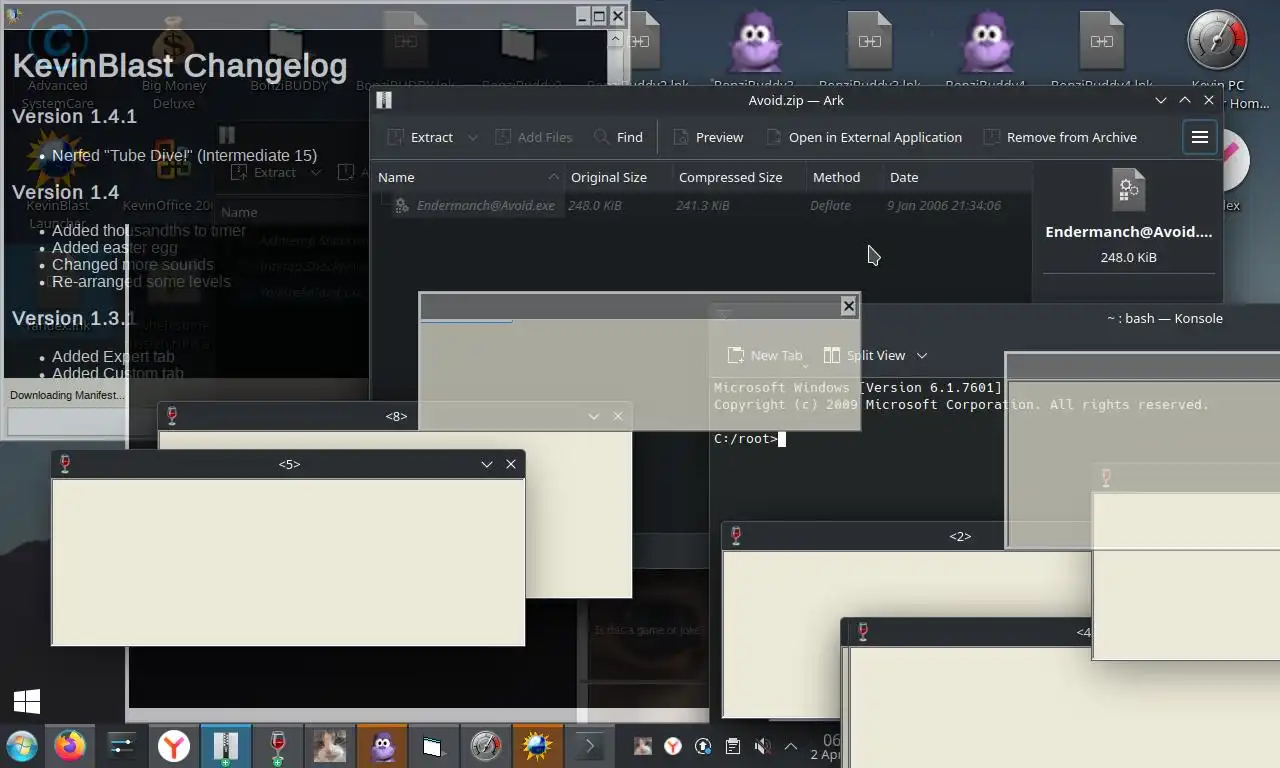Click the Konsole terminal command prompt

748,439
